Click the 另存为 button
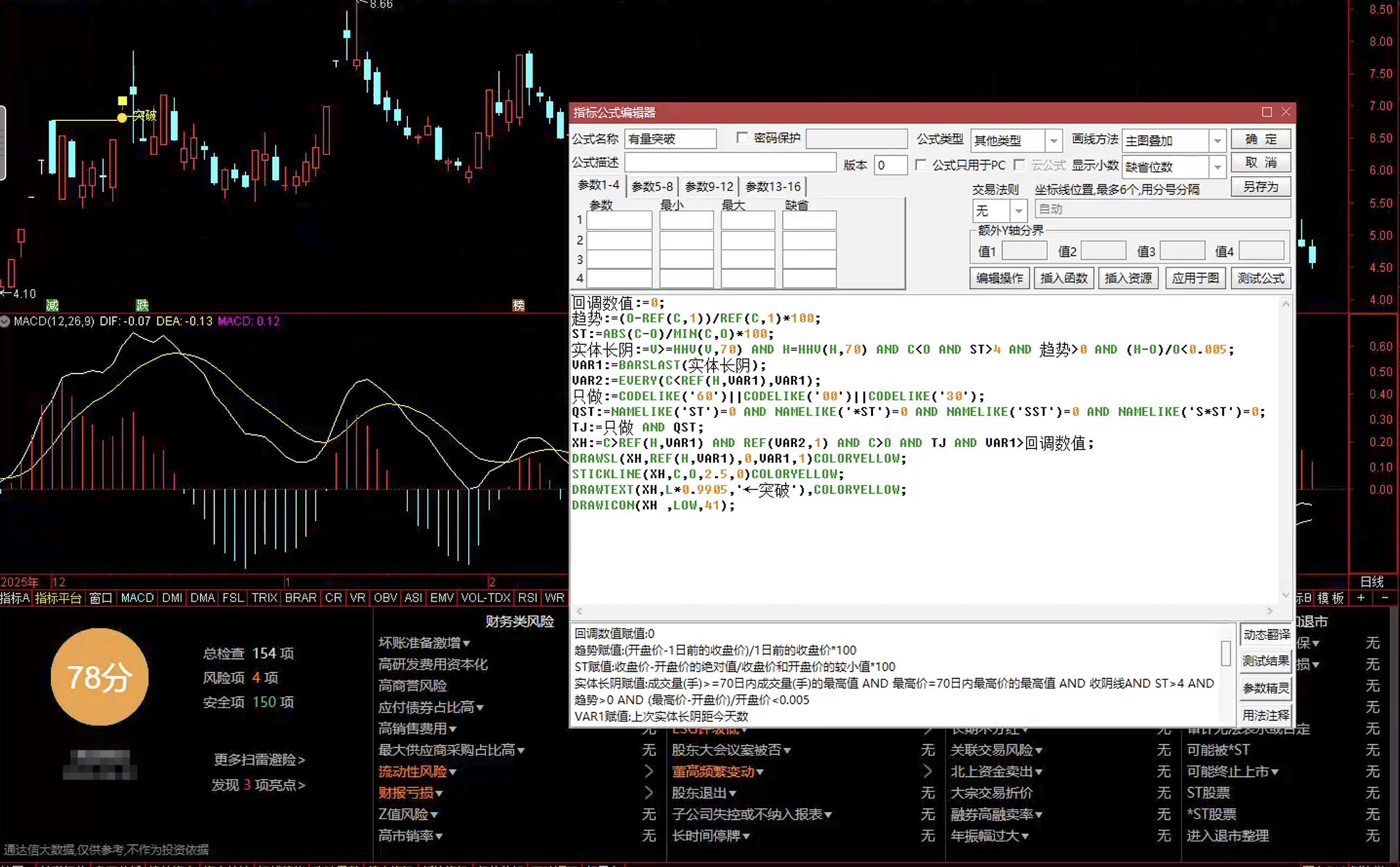Screen dimensions: 1400x867 (x=1260, y=187)
